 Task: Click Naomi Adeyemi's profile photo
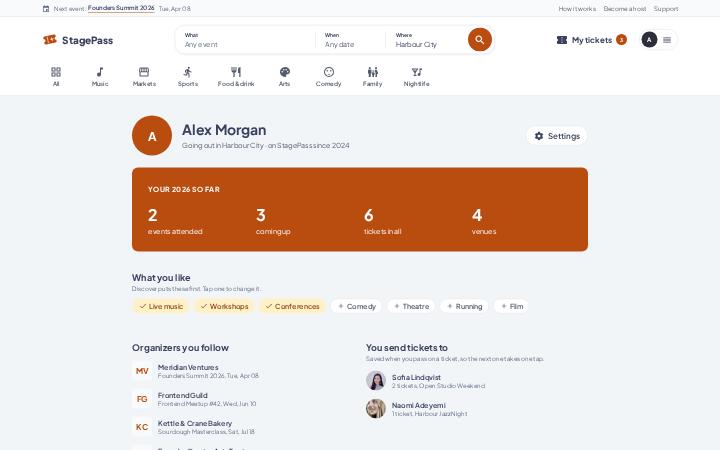(x=376, y=409)
